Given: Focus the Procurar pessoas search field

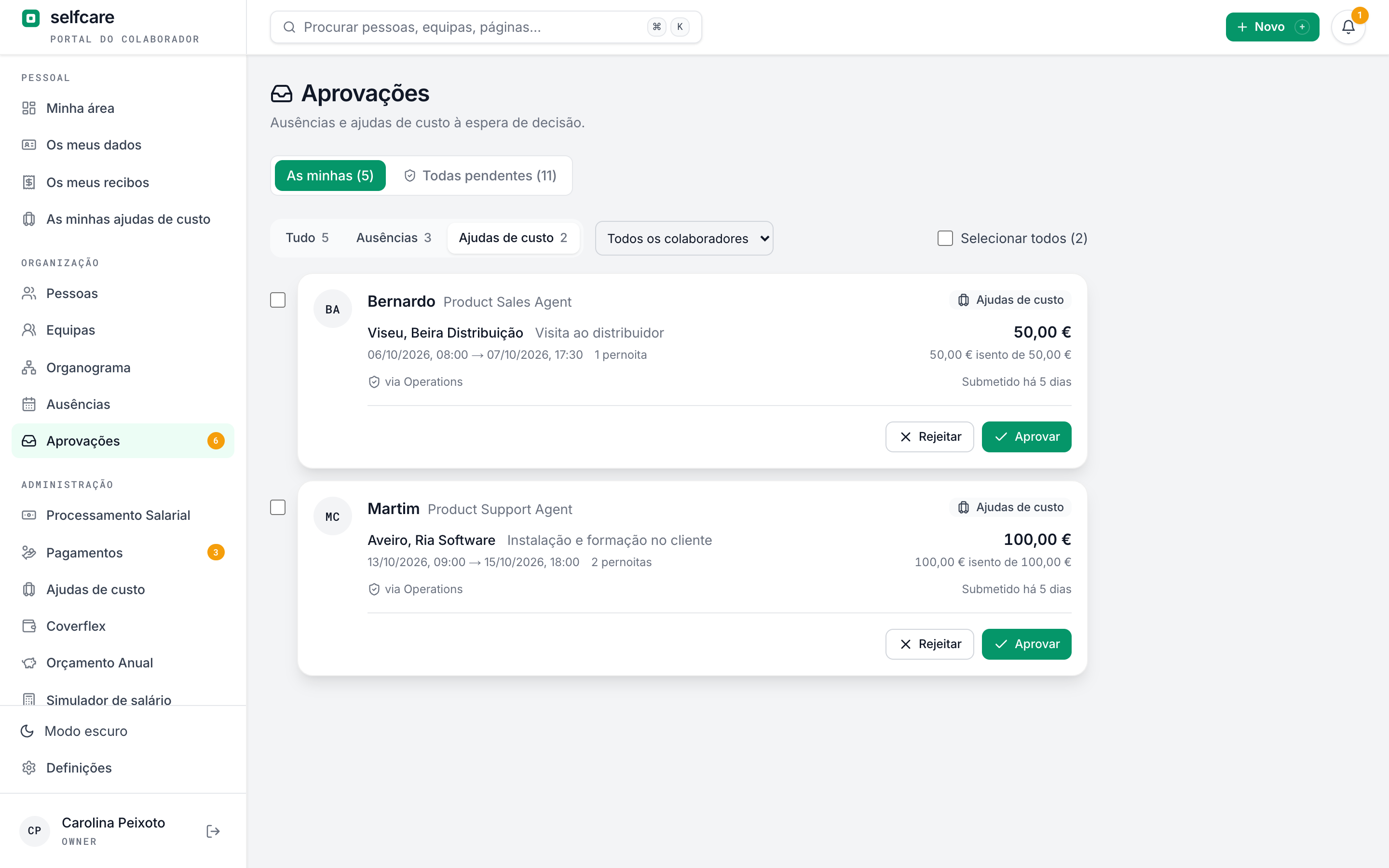Looking at the screenshot, I should [486, 27].
